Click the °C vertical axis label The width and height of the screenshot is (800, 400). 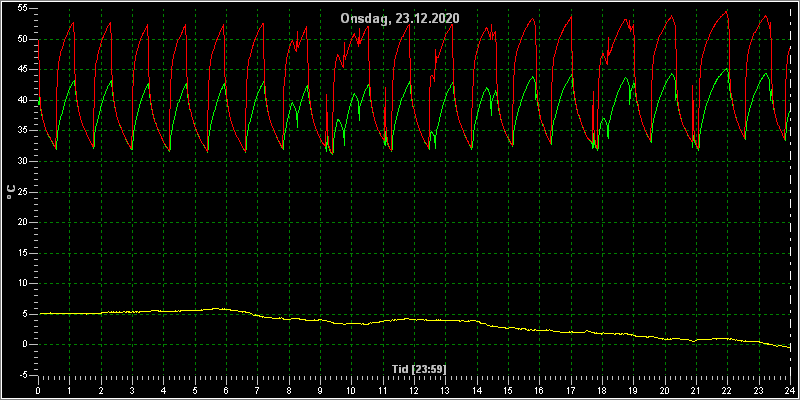pyautogui.click(x=11, y=191)
